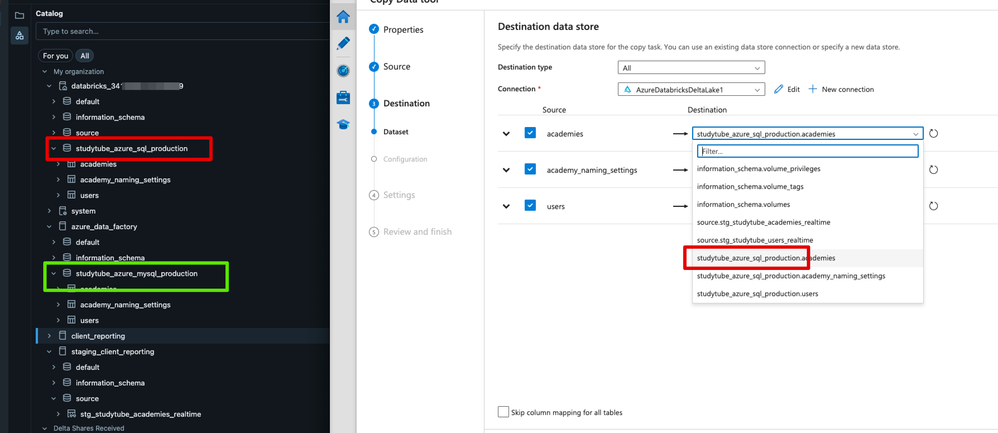Click Edit next to the connection
Screen dimensions: 998x433
[x=787, y=90]
